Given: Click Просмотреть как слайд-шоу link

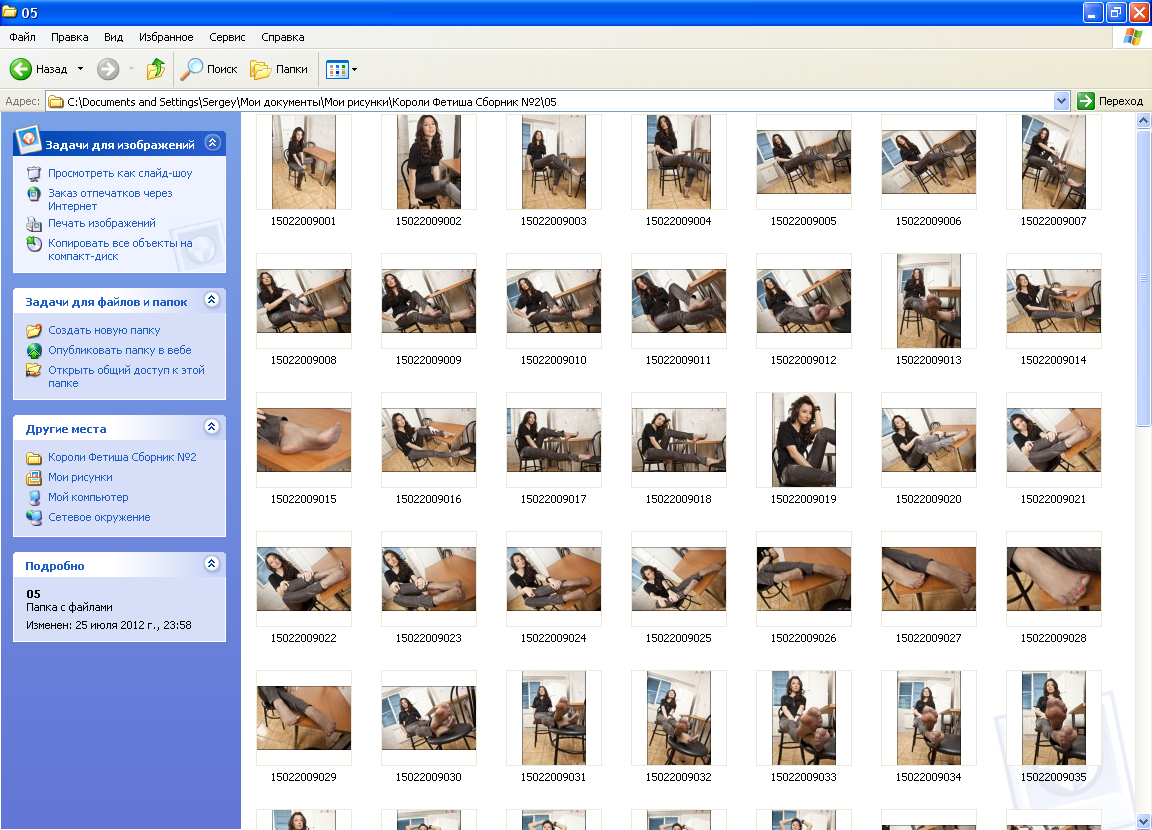Looking at the screenshot, I should [x=120, y=173].
